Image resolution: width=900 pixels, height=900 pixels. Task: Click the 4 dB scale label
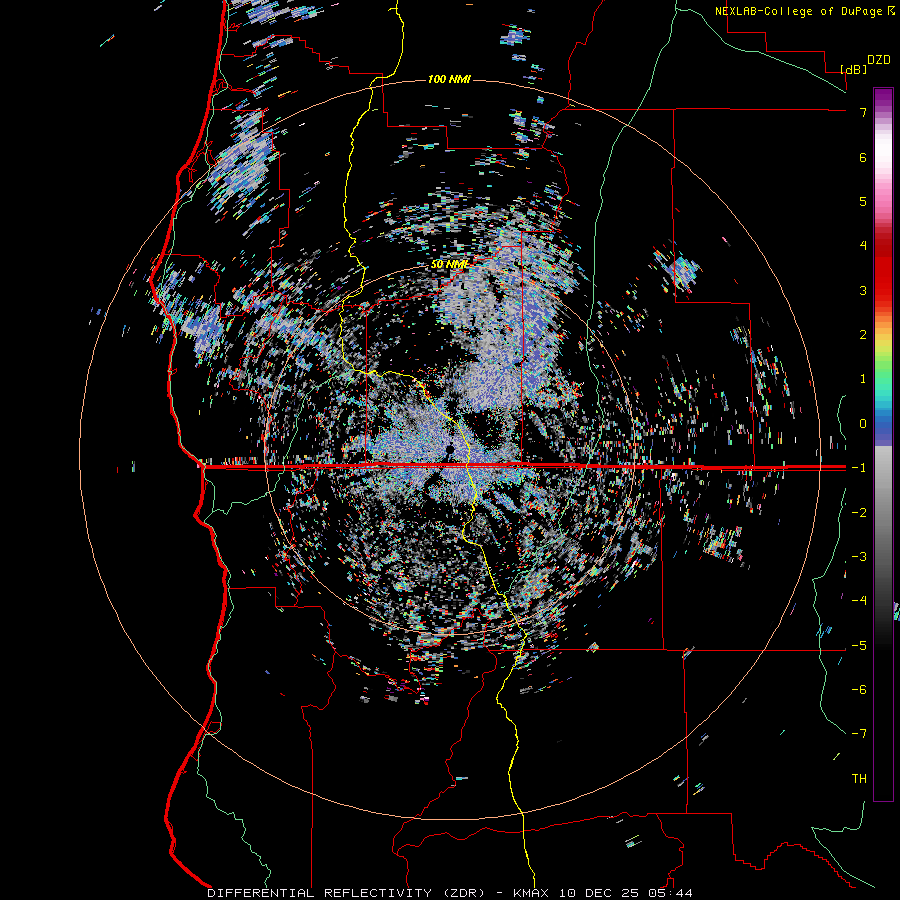click(x=863, y=246)
